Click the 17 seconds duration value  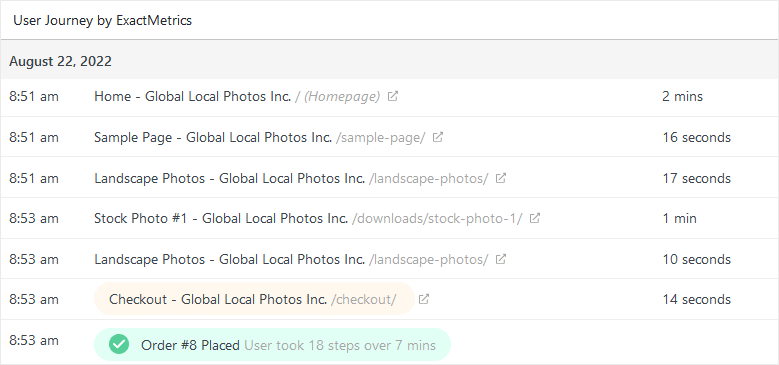tap(697, 178)
